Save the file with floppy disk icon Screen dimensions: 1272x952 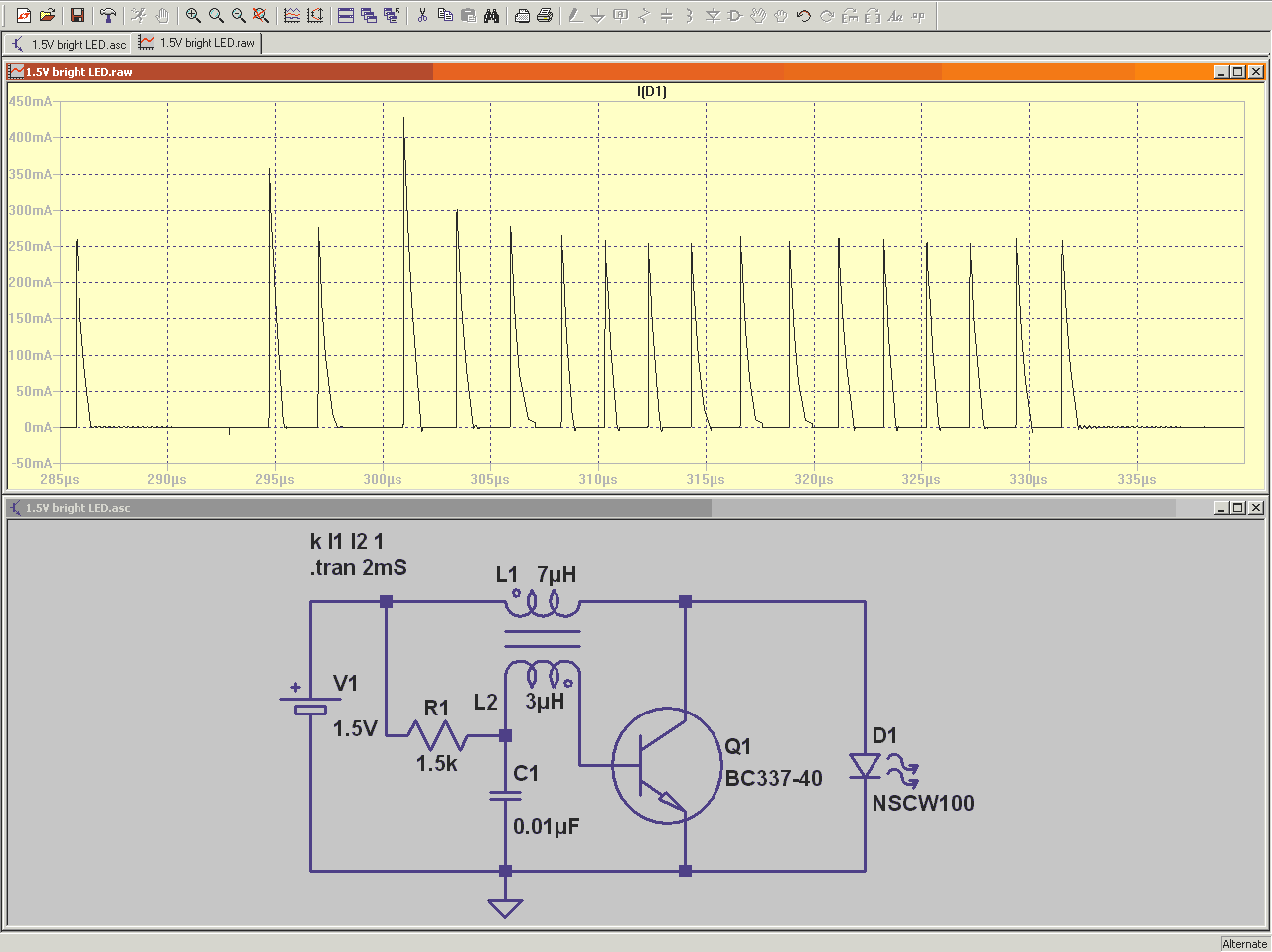coord(77,16)
